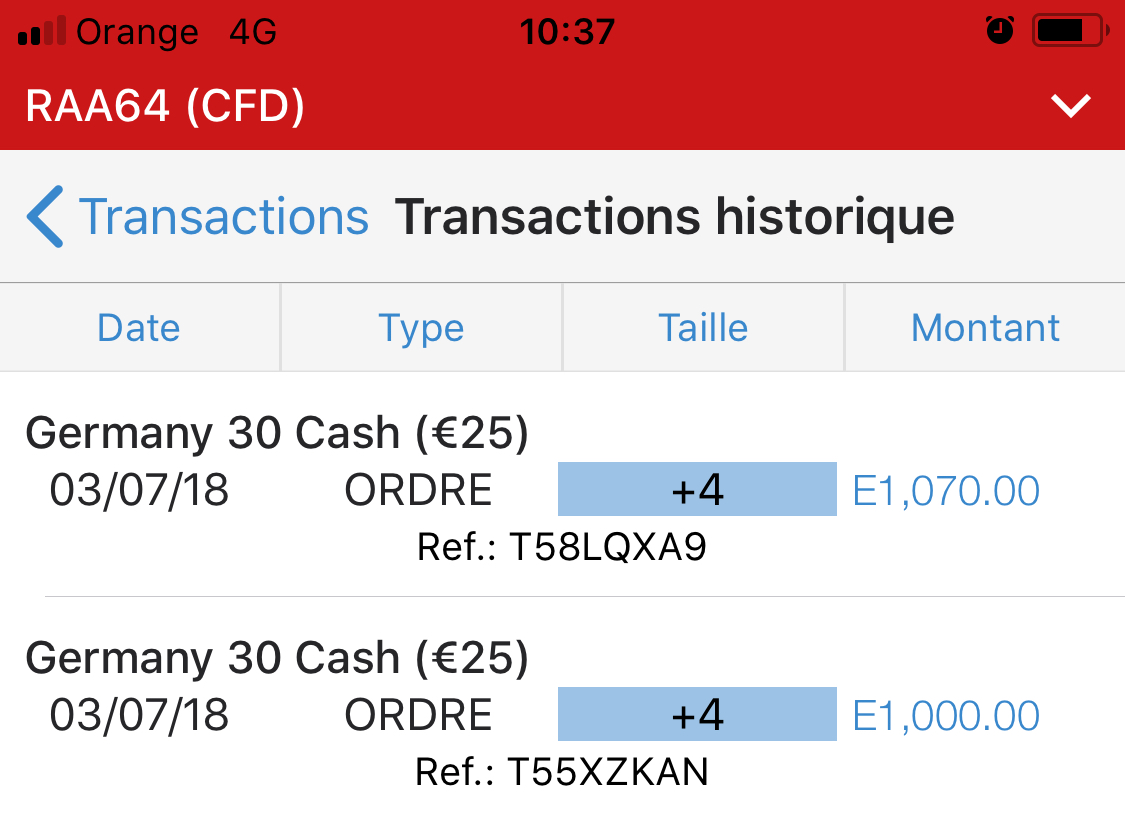Image resolution: width=1125 pixels, height=814 pixels.
Task: Tap the RAA64 (CFD) account title
Action: [165, 105]
